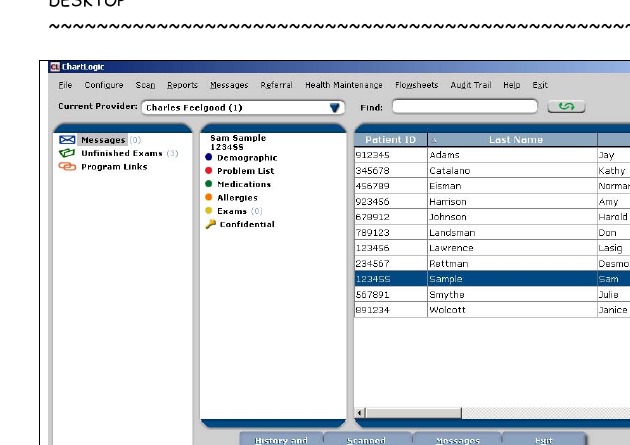Click the Unfinished Exams green icon
630x445 pixels.
point(67,153)
